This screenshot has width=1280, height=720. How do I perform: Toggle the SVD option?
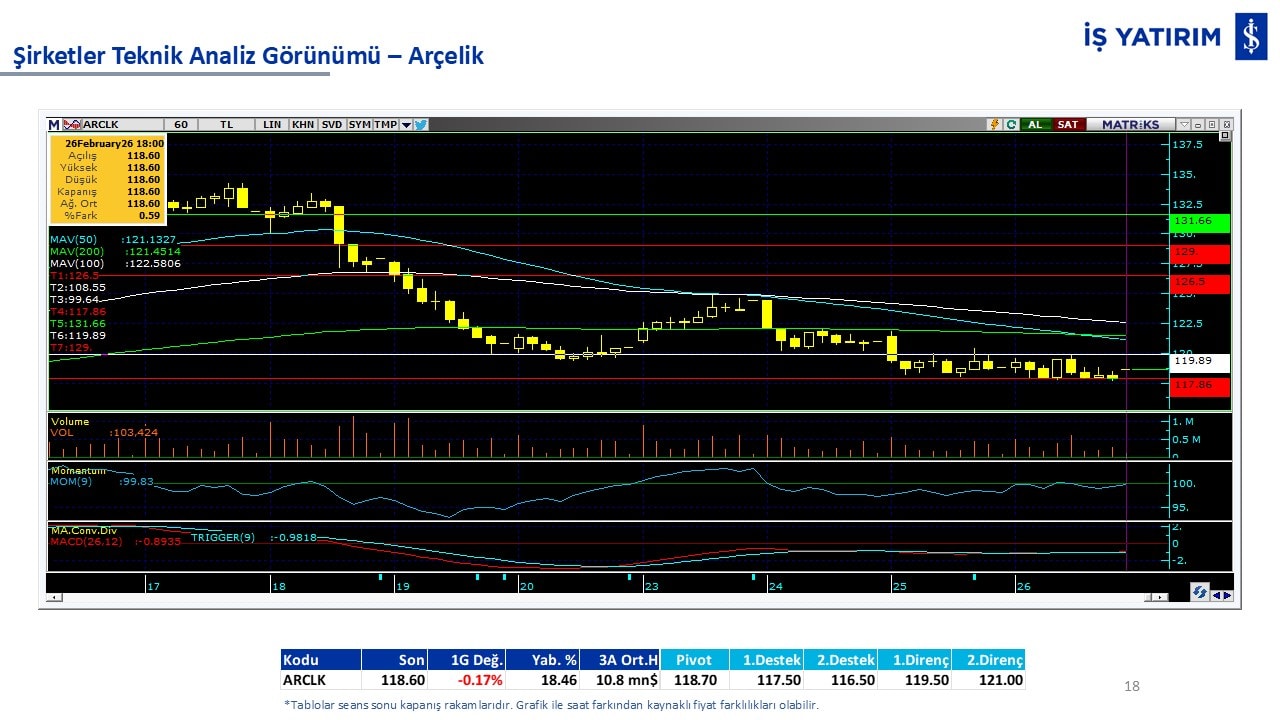tap(331, 125)
